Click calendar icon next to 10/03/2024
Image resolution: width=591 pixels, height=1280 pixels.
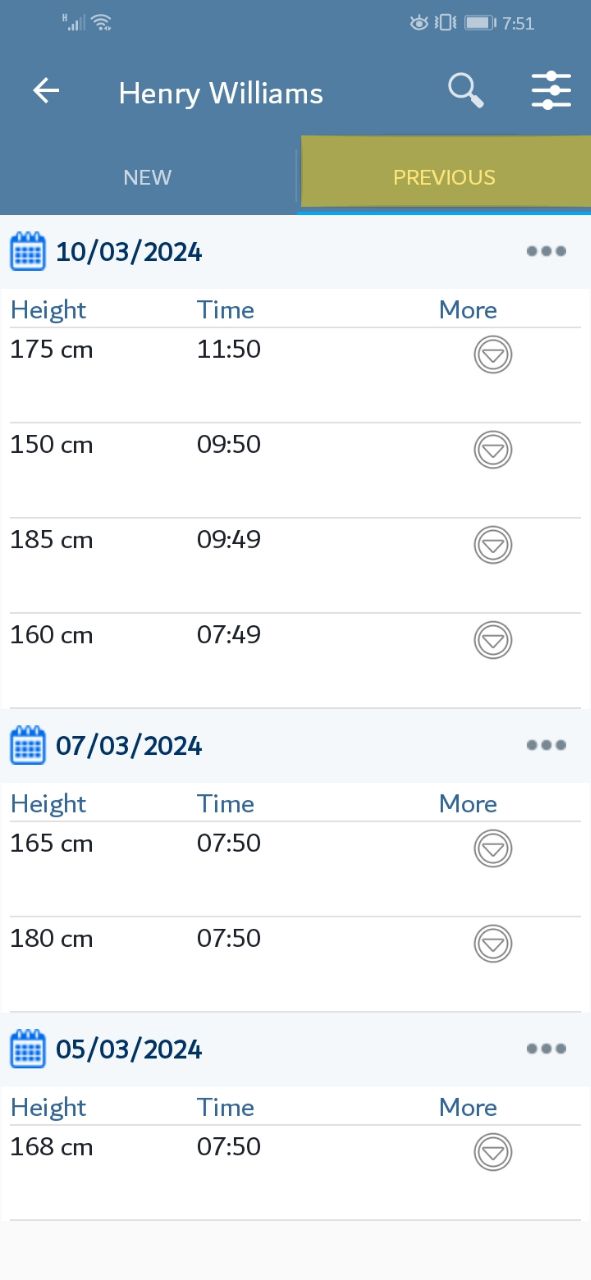28,251
